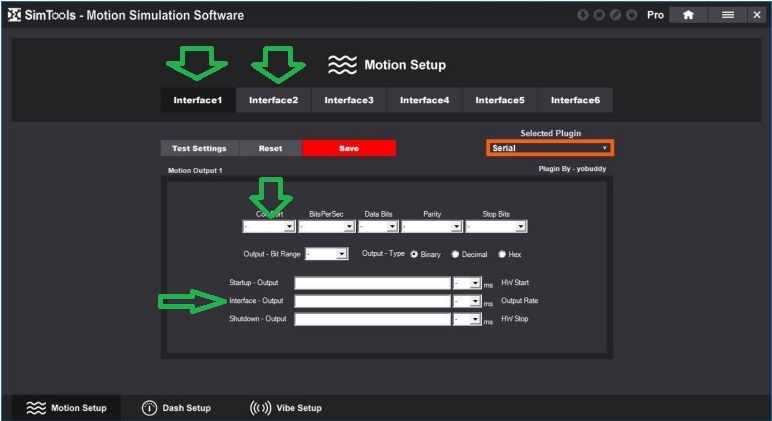772x421 pixels.
Task: Click the Home icon in title bar
Action: pyautogui.click(x=688, y=15)
